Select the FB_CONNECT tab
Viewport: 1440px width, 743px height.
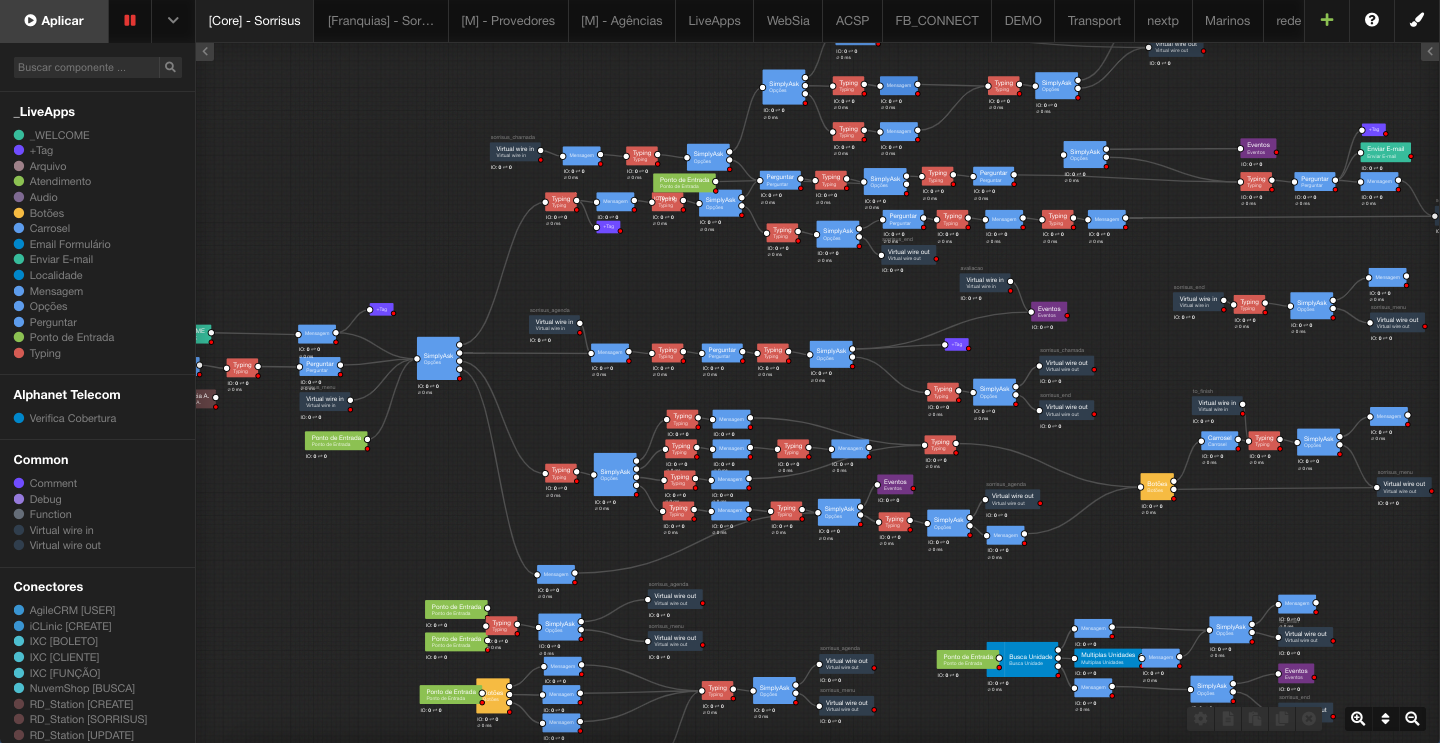click(x=936, y=20)
